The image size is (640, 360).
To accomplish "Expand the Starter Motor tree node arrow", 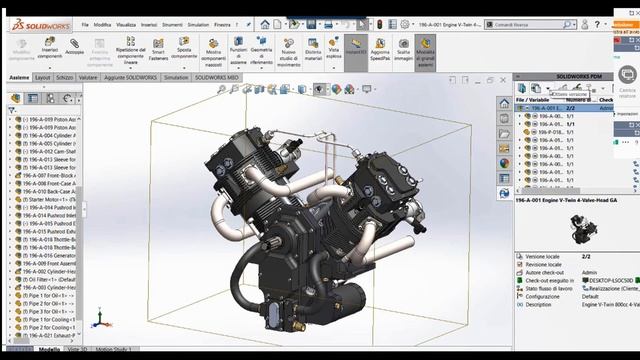I will (x=11, y=200).
